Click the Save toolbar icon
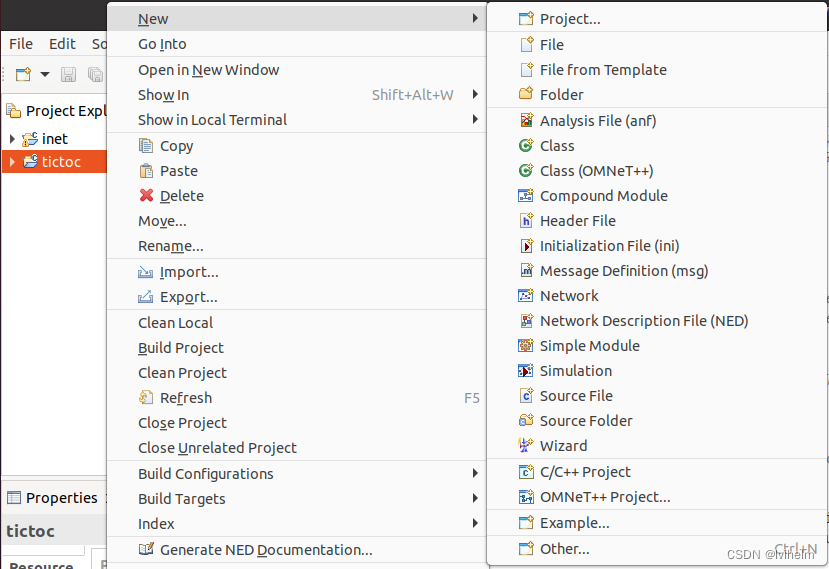The width and height of the screenshot is (829, 569). pos(68,75)
